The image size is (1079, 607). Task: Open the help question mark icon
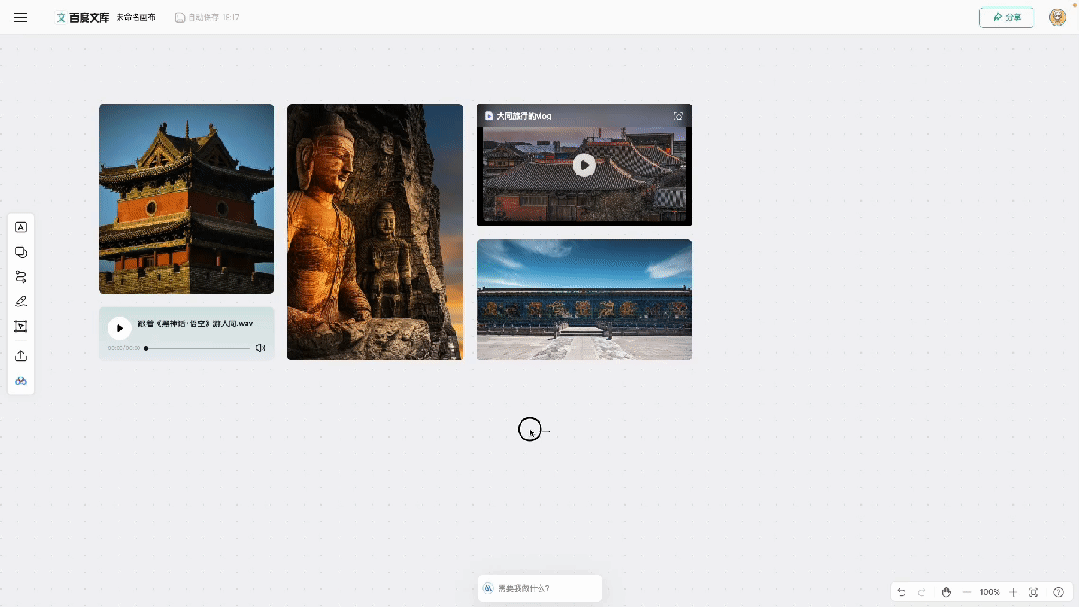[1058, 592]
